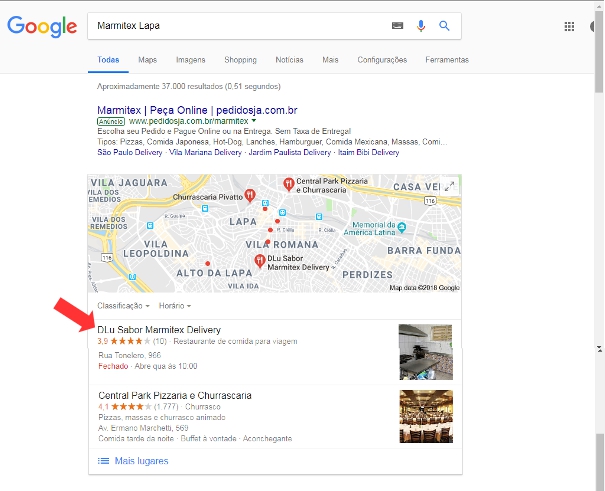Open the São Paulo Delivery sitelink
This screenshot has width=605, height=491.
pyautogui.click(x=130, y=152)
